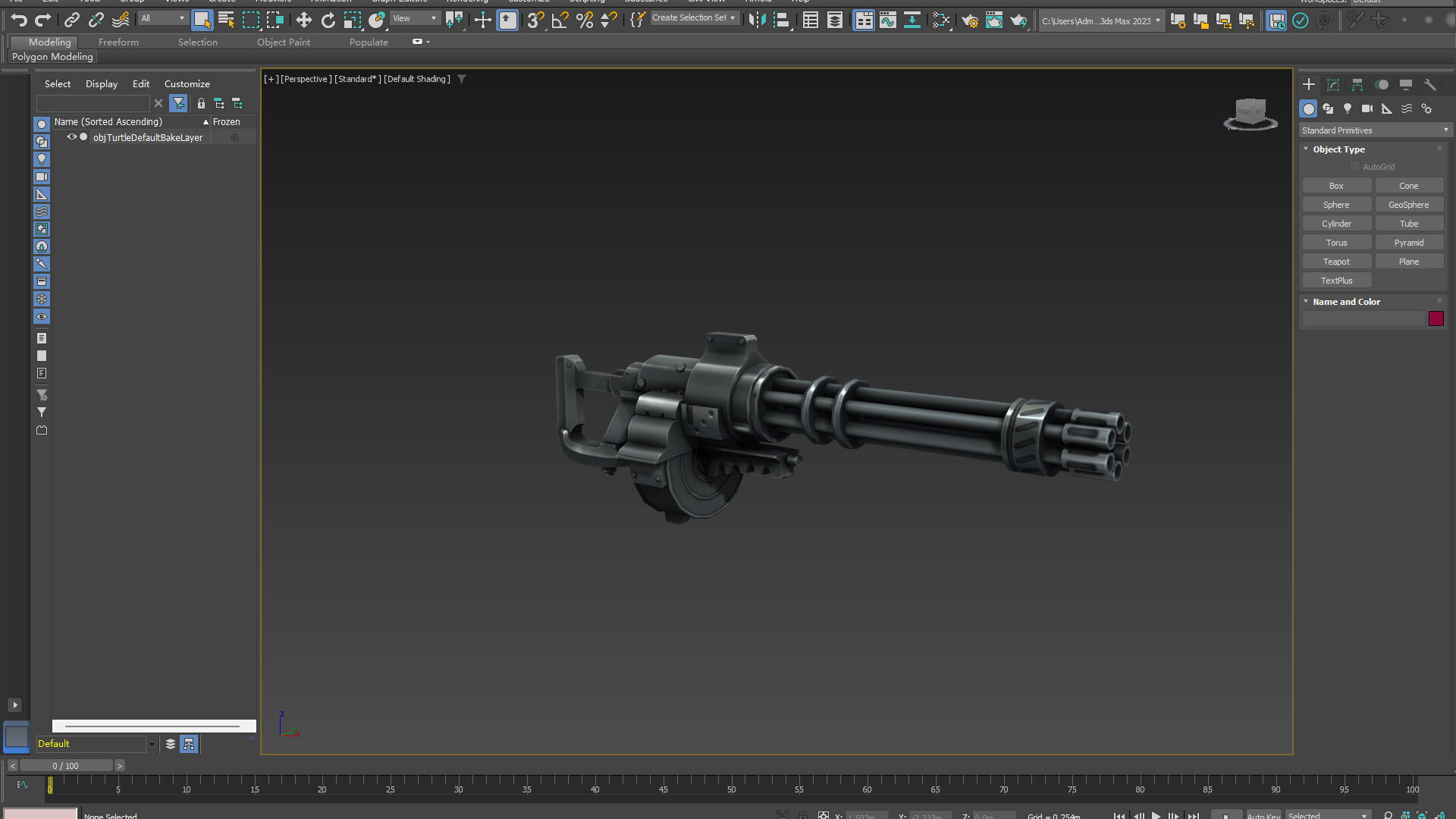Select the Move tool icon
The width and height of the screenshot is (1456, 819).
pyautogui.click(x=303, y=20)
